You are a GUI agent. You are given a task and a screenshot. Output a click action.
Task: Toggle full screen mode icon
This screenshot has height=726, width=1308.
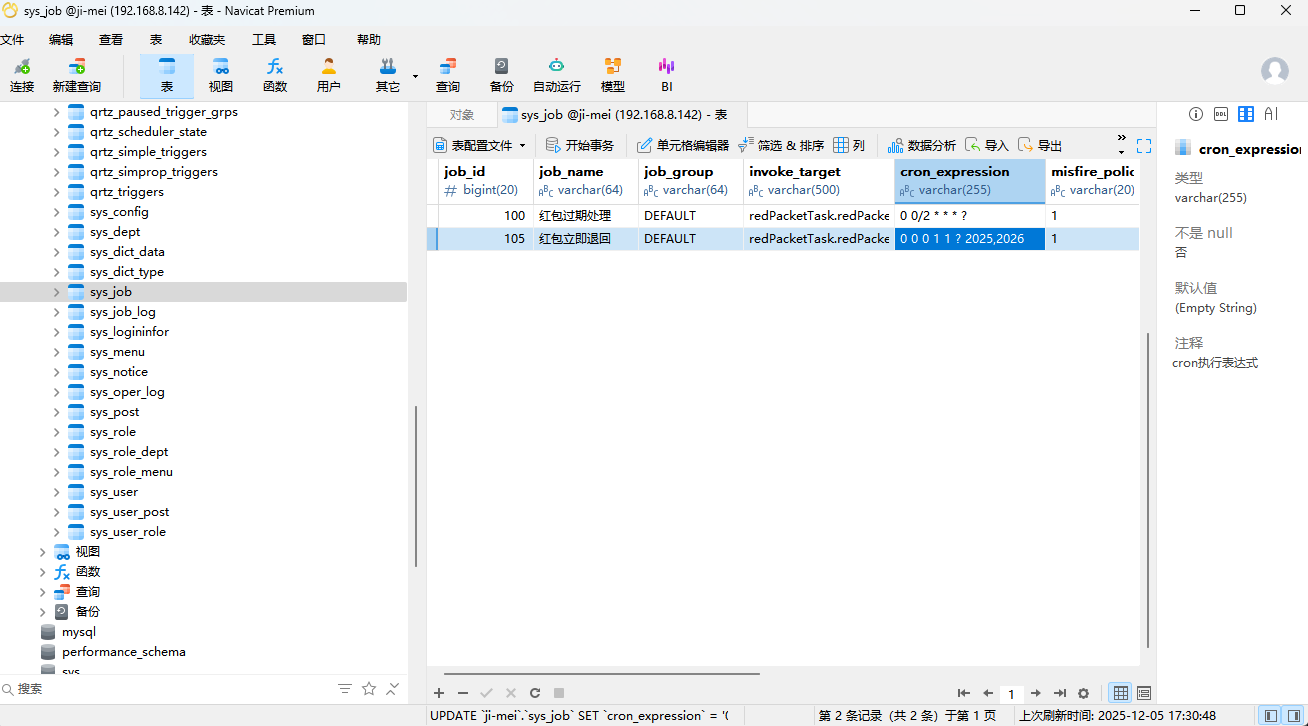1144,146
